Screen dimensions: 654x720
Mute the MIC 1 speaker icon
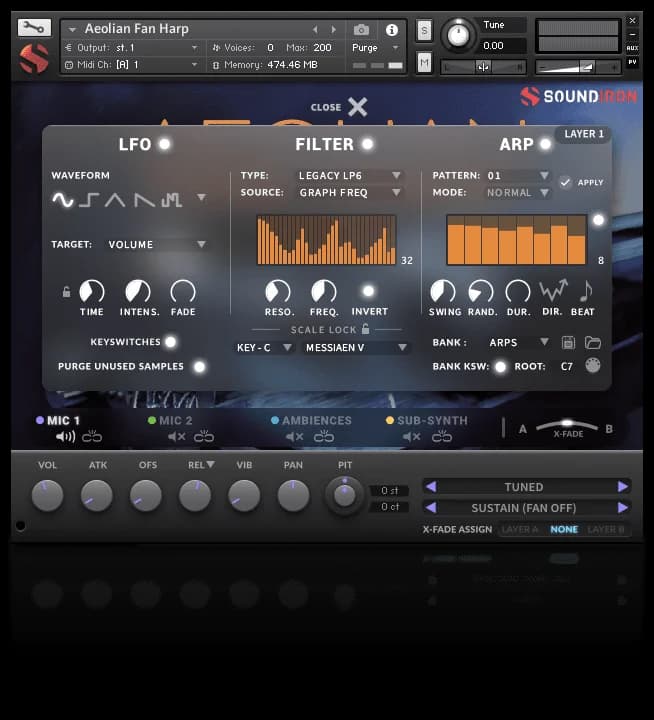66,437
